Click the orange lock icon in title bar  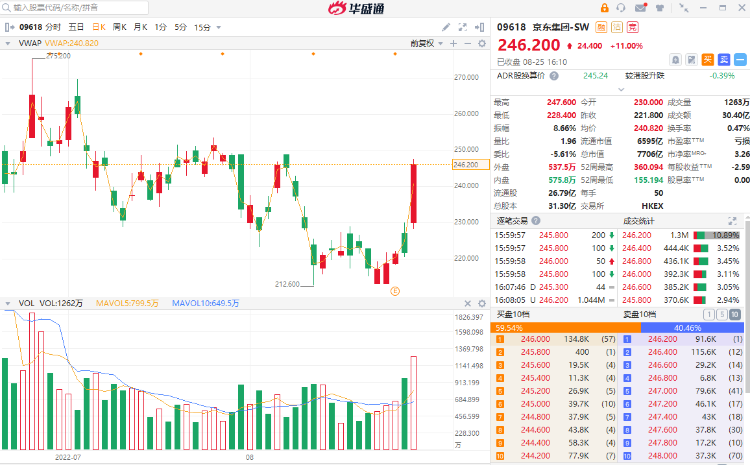[x=604, y=8]
